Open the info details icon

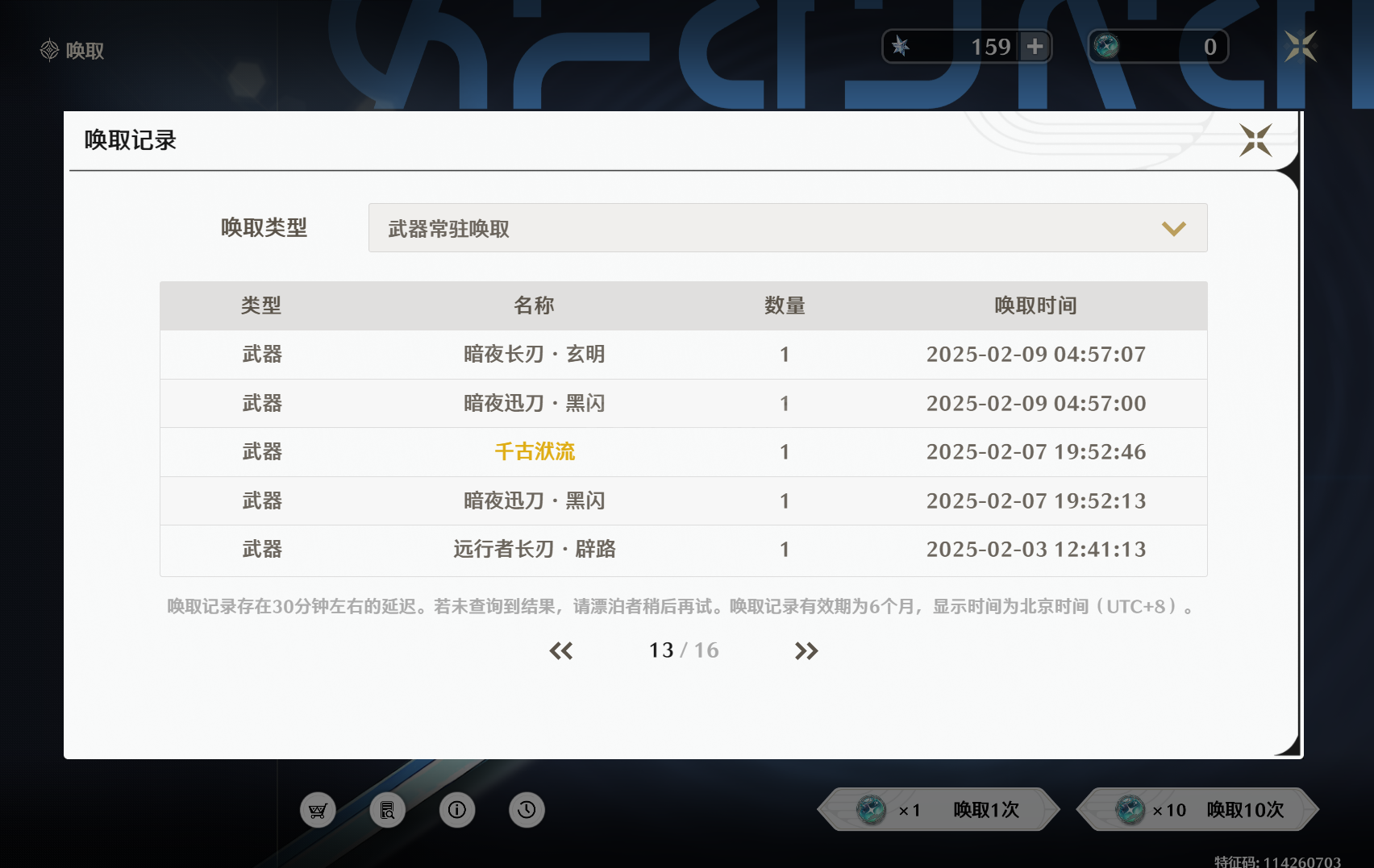tap(457, 810)
